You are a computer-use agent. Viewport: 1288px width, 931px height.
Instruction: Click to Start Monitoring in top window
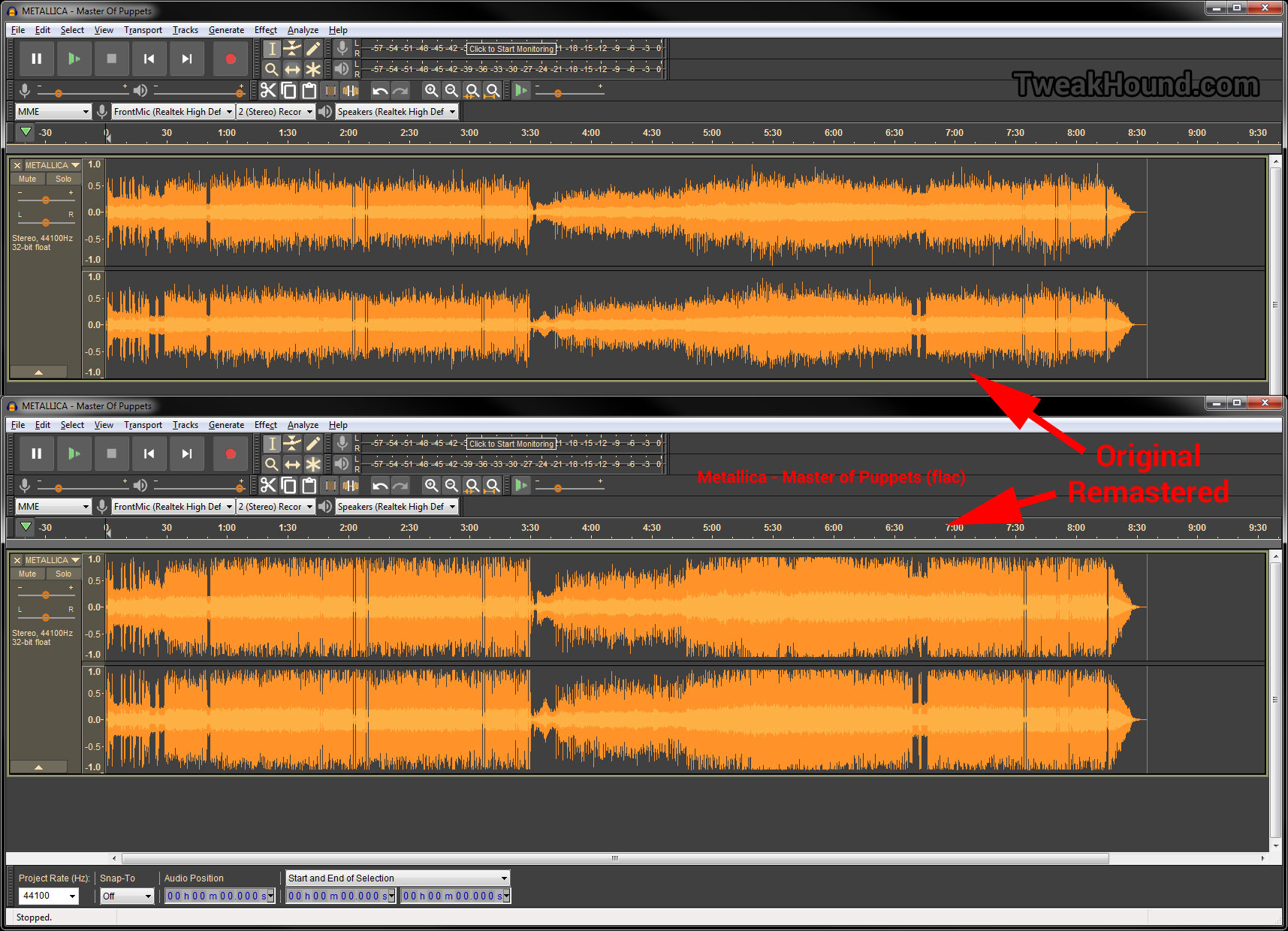pyautogui.click(x=511, y=49)
